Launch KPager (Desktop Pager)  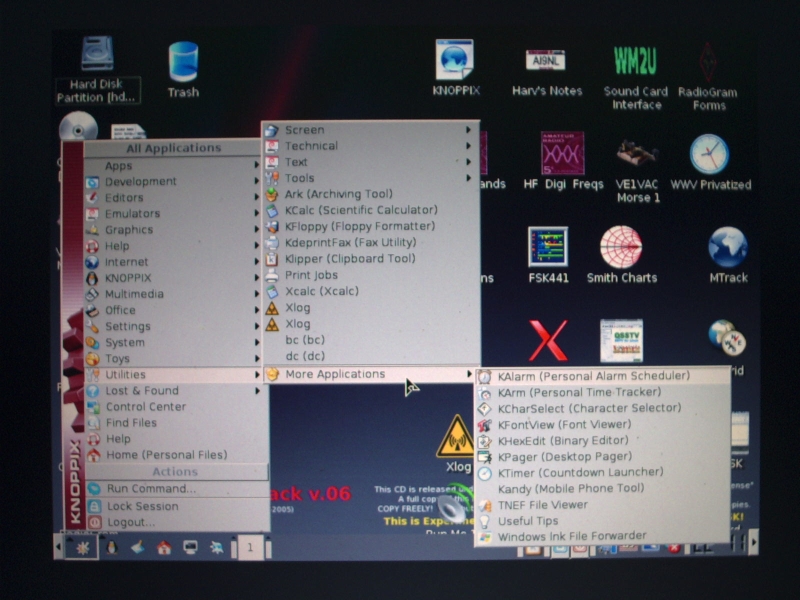point(602,457)
